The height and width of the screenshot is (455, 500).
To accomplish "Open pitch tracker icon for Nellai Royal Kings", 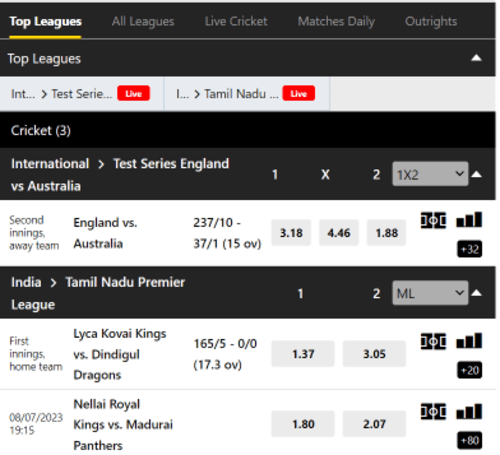I will pos(433,411).
